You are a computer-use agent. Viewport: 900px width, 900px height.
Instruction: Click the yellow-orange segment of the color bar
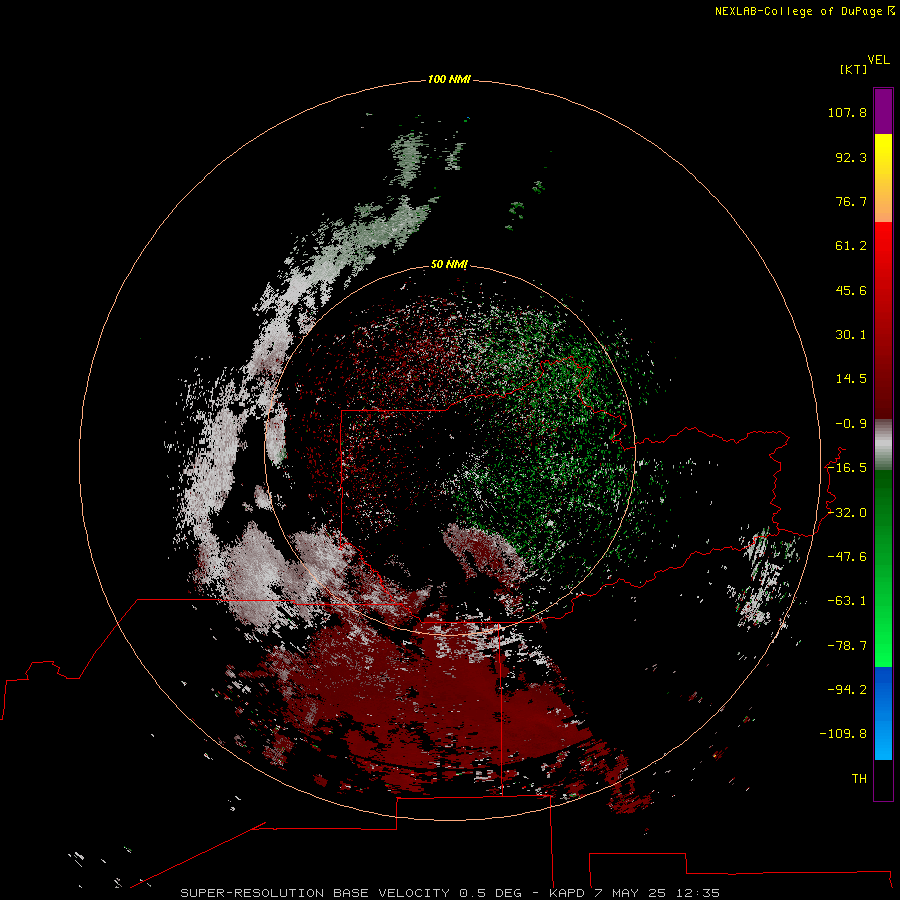pos(883,178)
